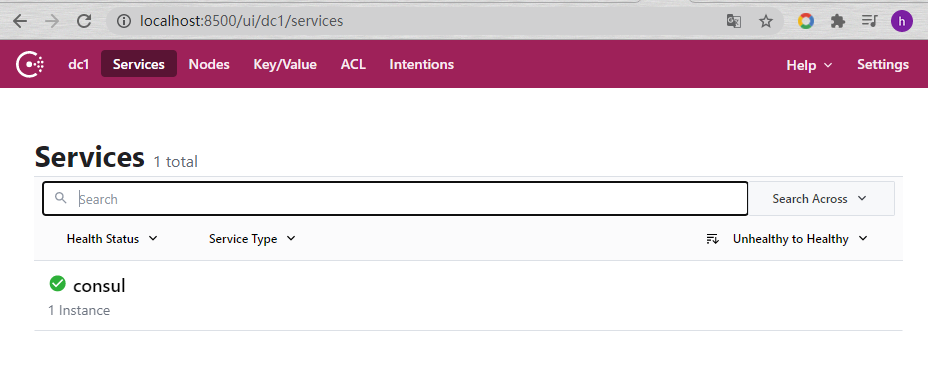
Task: Click the green passing check icon for consul
Action: [57, 284]
